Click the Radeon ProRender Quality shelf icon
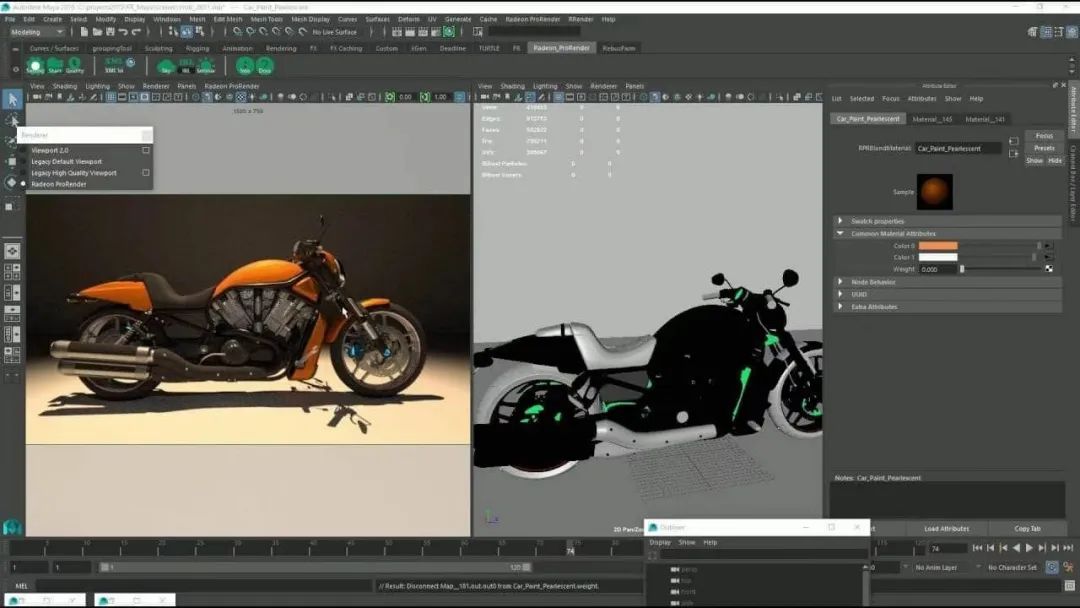1080x608 pixels. pos(74,66)
